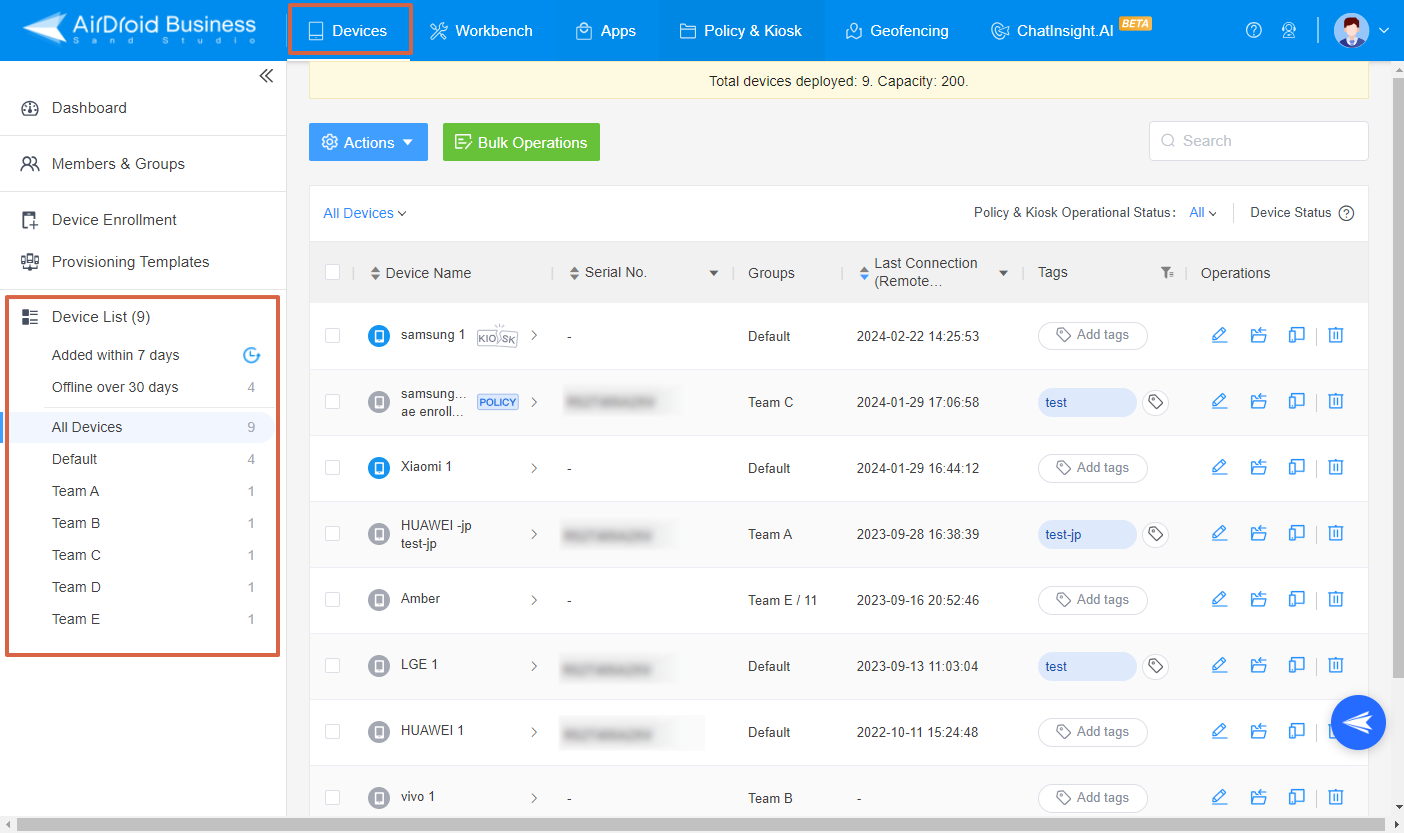The width and height of the screenshot is (1404, 833).
Task: Open the customer support headset icon
Action: point(1289,30)
